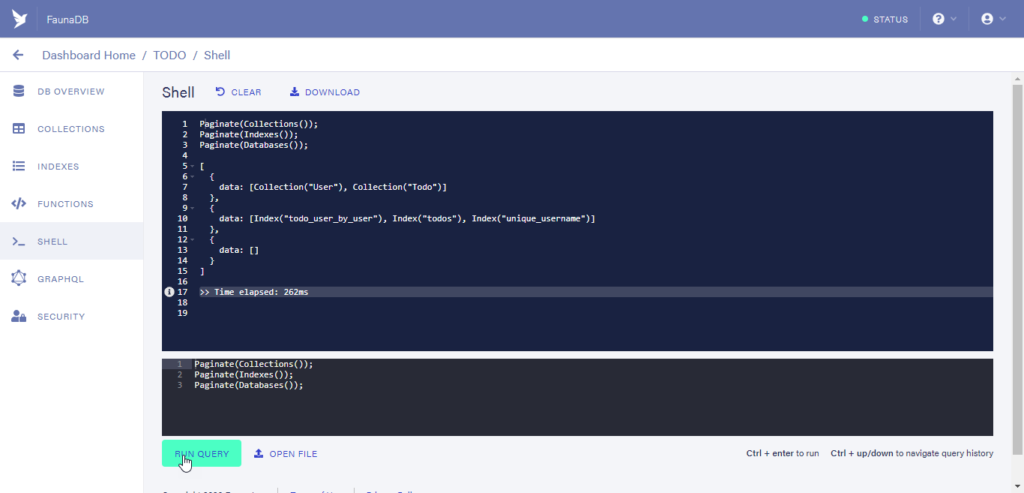Open the STATUS indicator link

885,20
